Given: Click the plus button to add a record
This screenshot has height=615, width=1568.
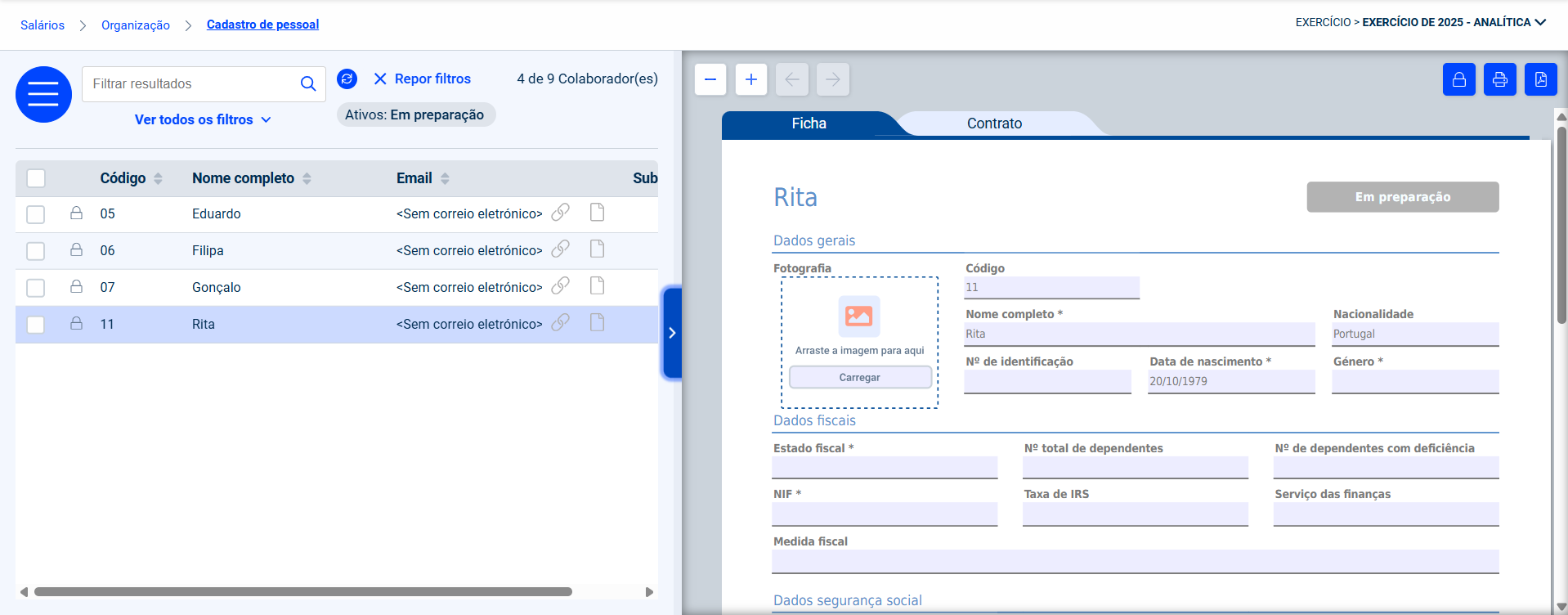Looking at the screenshot, I should [751, 79].
